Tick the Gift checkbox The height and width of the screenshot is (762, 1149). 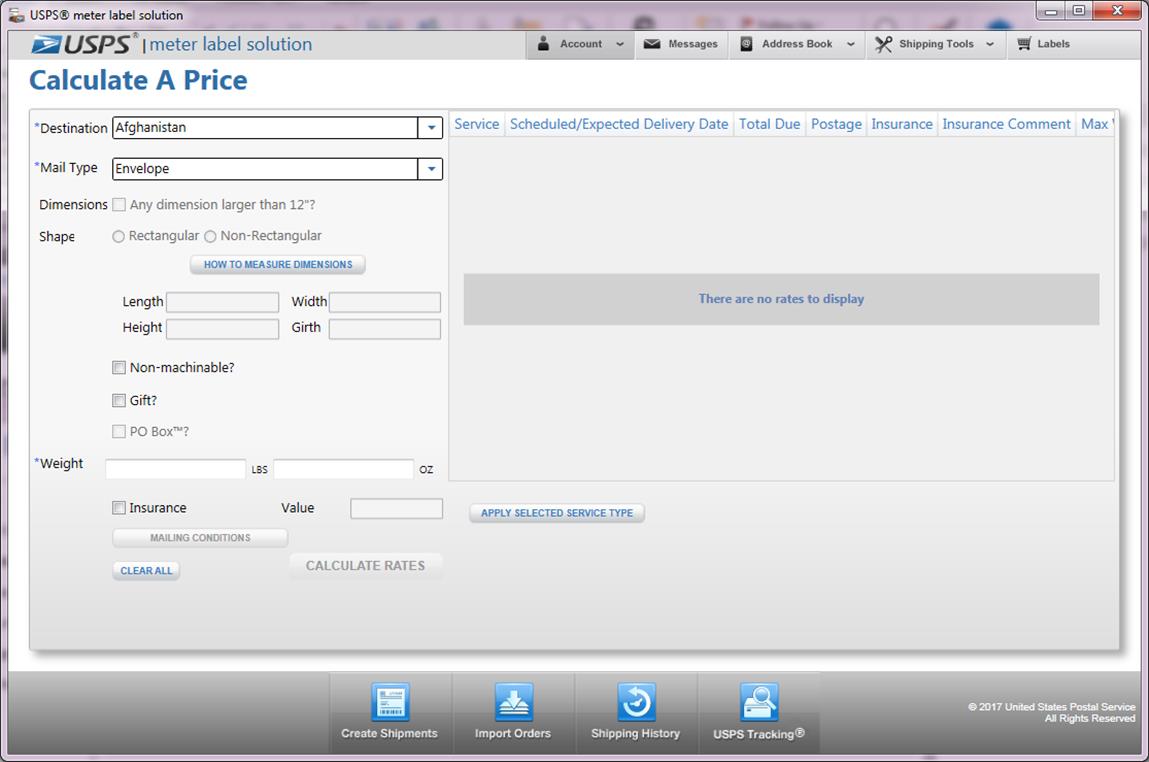119,400
